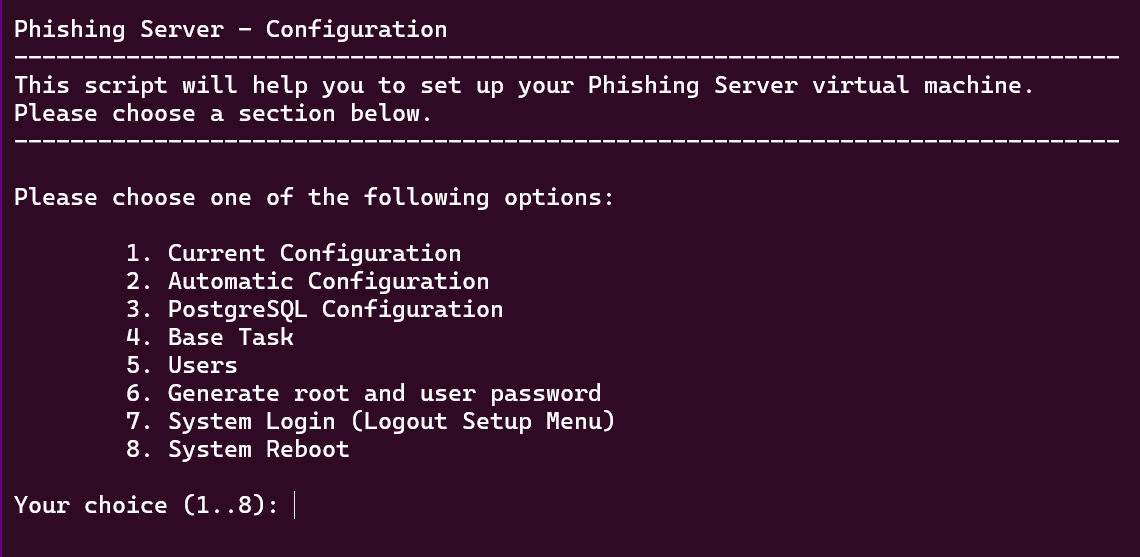Click the top dashed separator line
The image size is (1140, 557).
(566, 57)
